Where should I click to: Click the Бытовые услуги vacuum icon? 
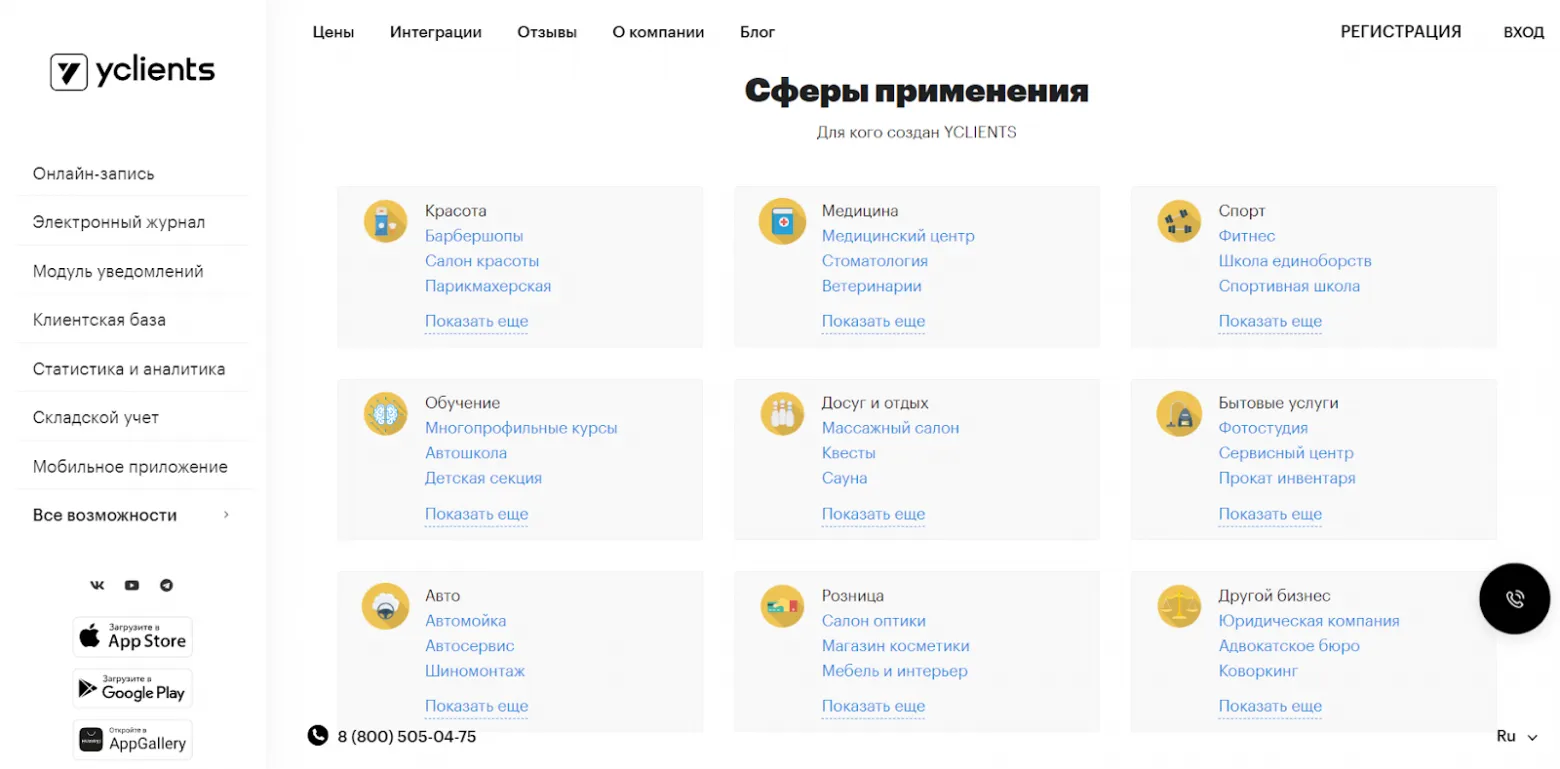(x=1179, y=413)
